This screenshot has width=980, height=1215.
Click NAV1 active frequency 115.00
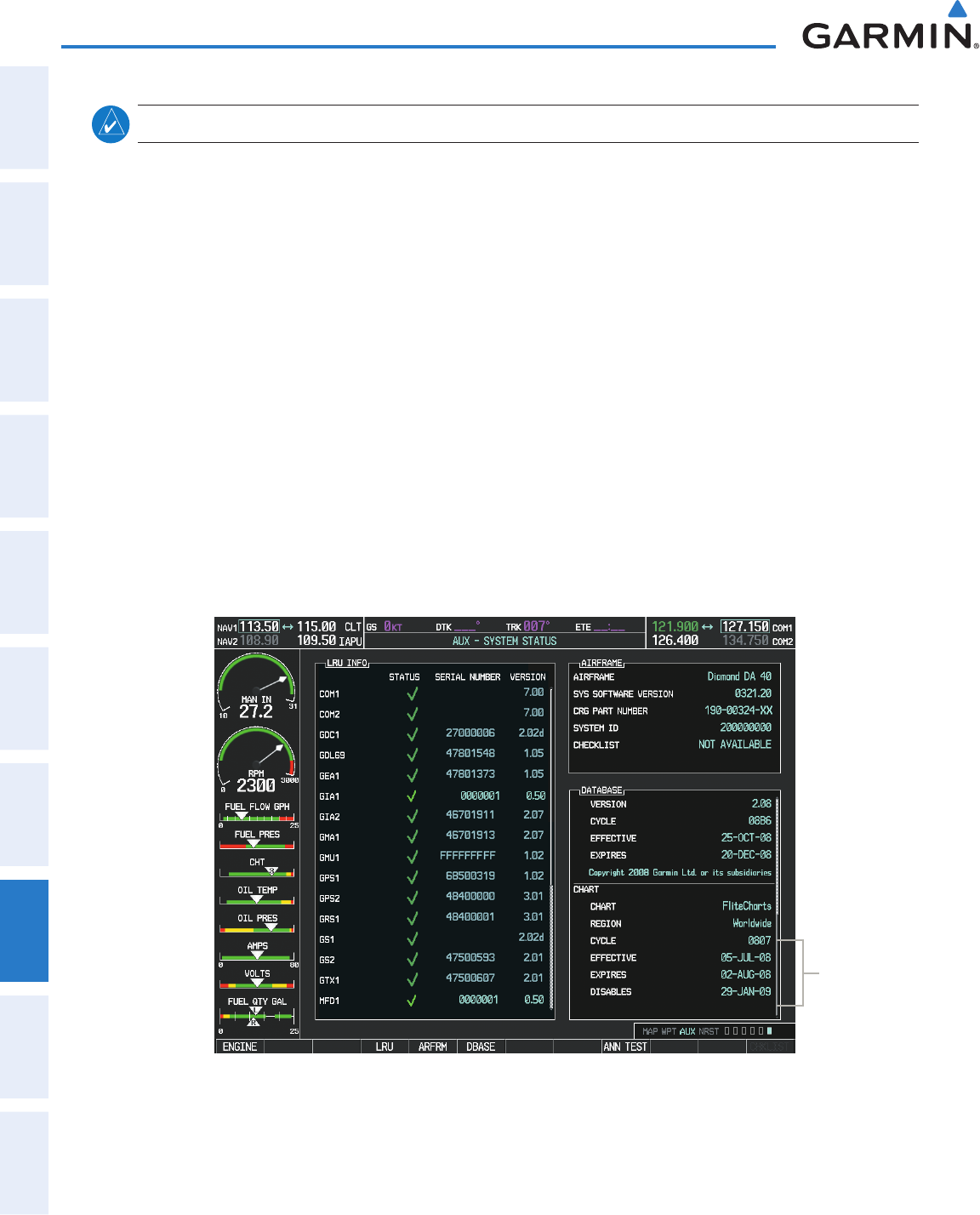point(316,626)
